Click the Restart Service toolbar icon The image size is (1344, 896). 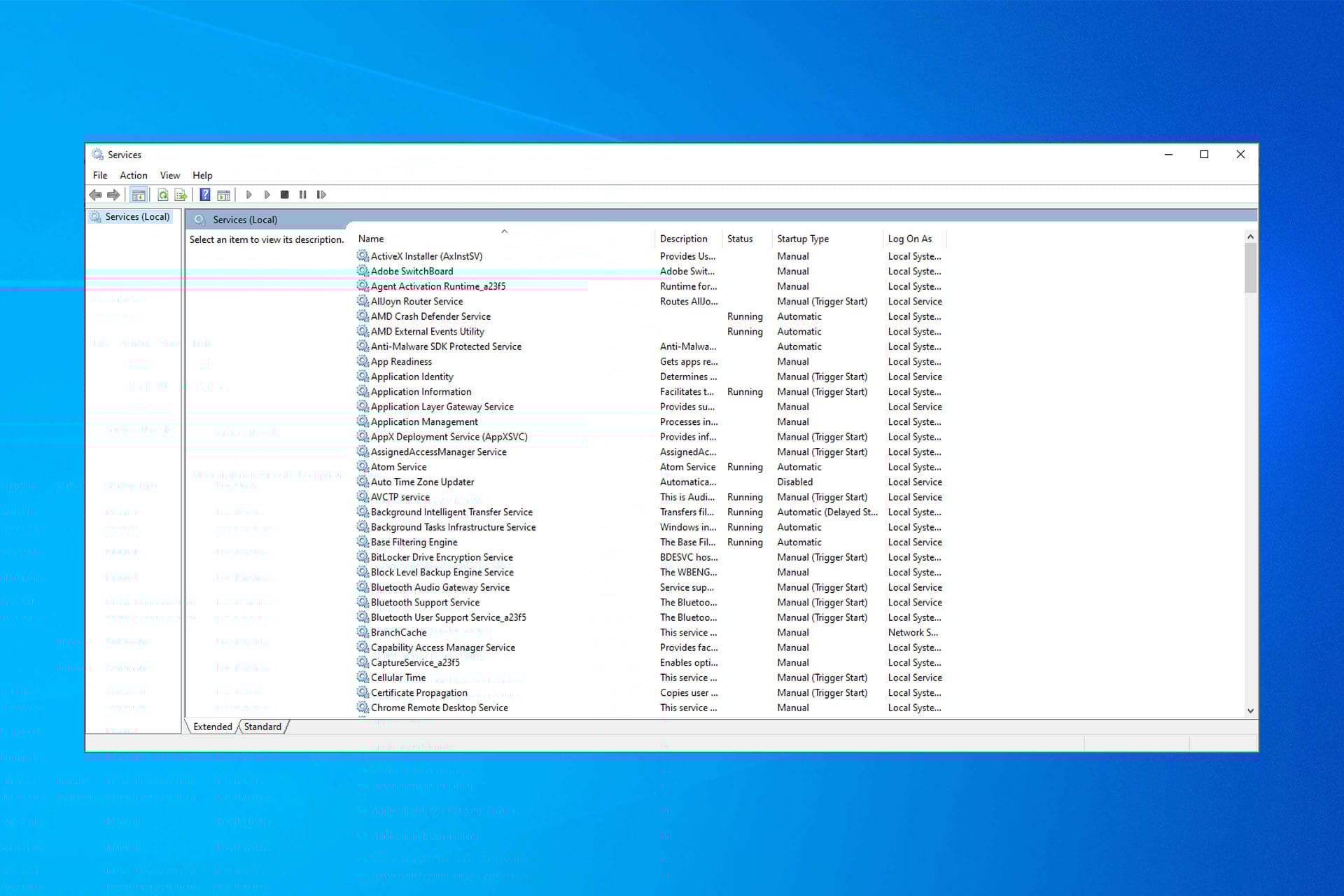321,195
